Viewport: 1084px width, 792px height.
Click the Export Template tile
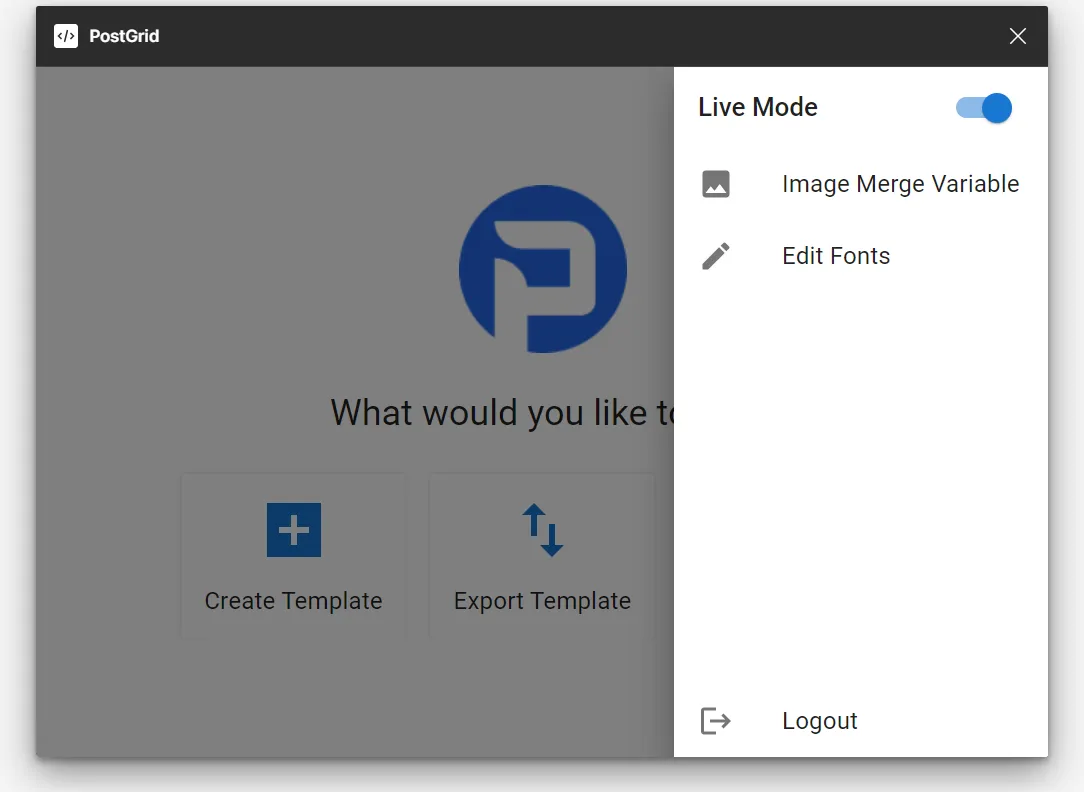click(542, 555)
